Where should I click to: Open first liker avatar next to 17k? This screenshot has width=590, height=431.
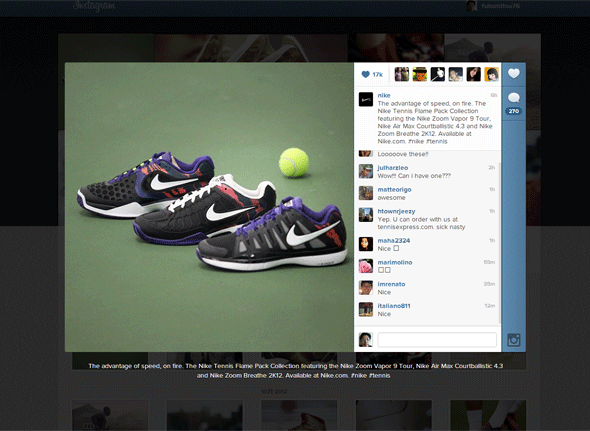(x=401, y=74)
